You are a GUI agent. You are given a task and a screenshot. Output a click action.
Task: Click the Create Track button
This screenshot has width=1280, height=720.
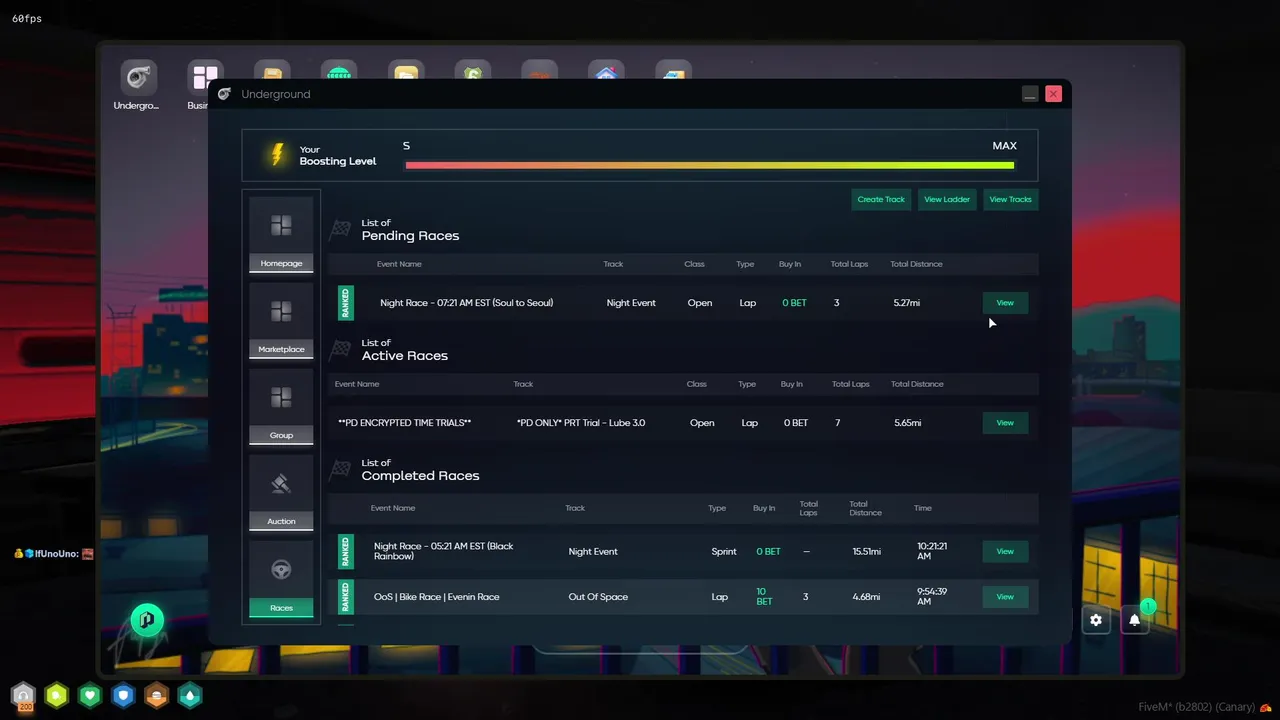click(881, 199)
